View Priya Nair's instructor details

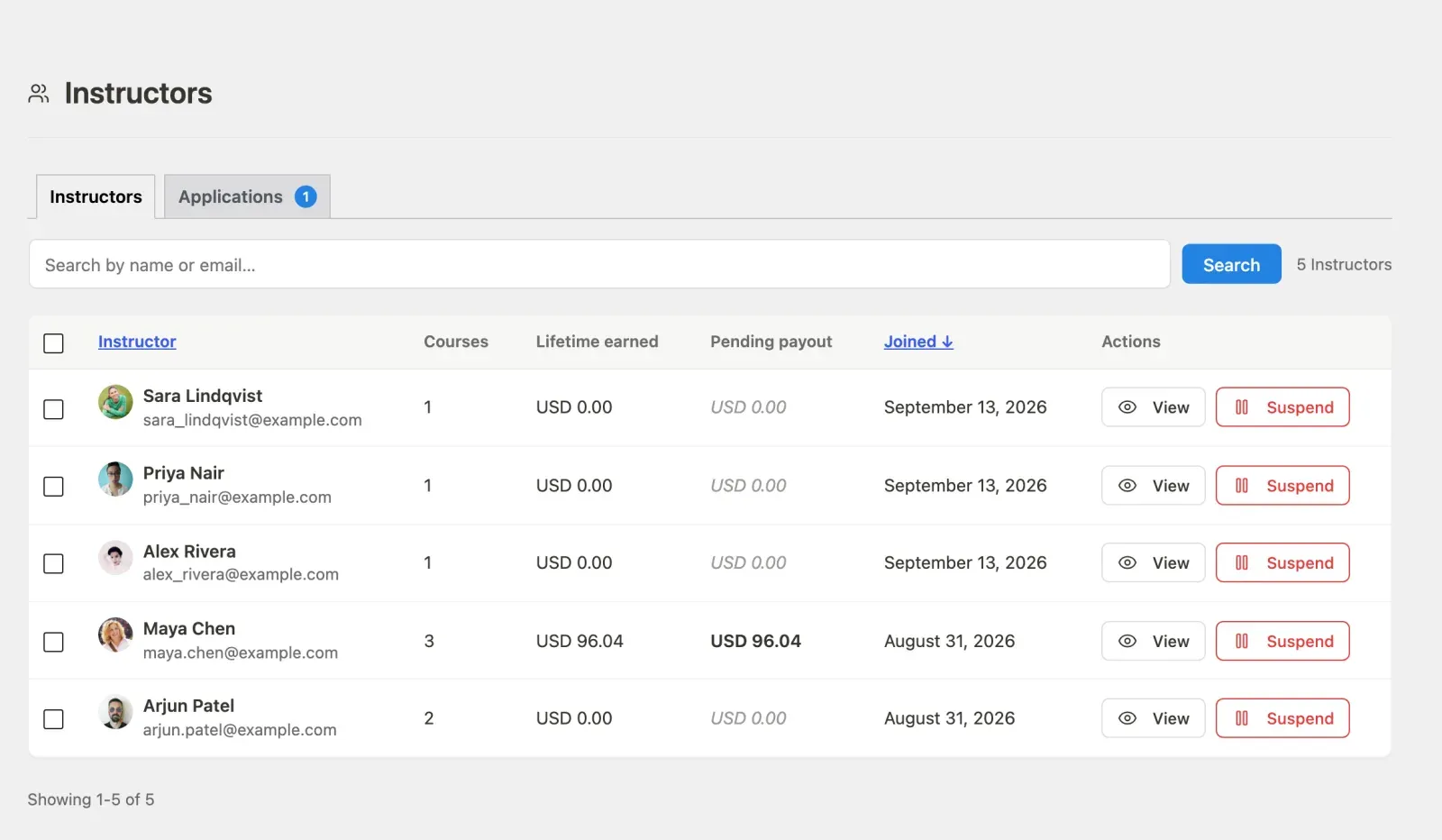[x=1153, y=486]
